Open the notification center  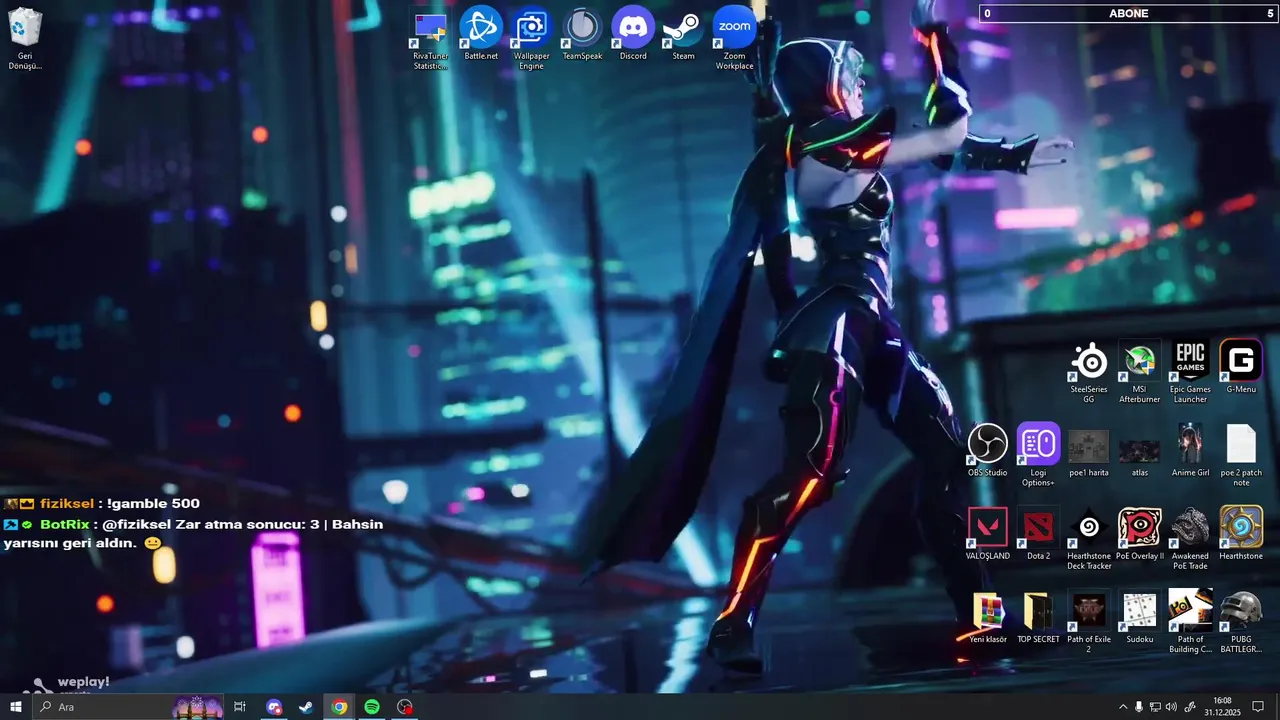pos(1258,707)
